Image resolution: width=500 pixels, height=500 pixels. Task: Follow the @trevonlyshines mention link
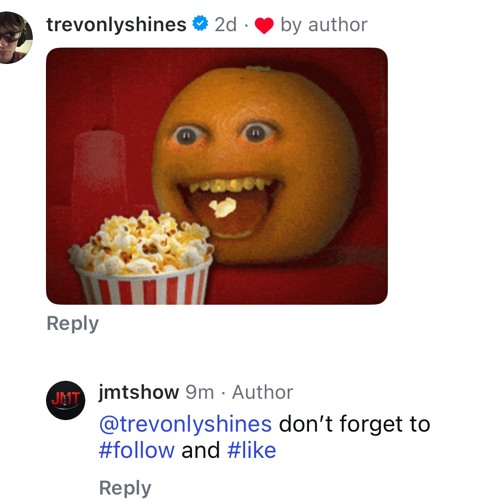coord(185,424)
